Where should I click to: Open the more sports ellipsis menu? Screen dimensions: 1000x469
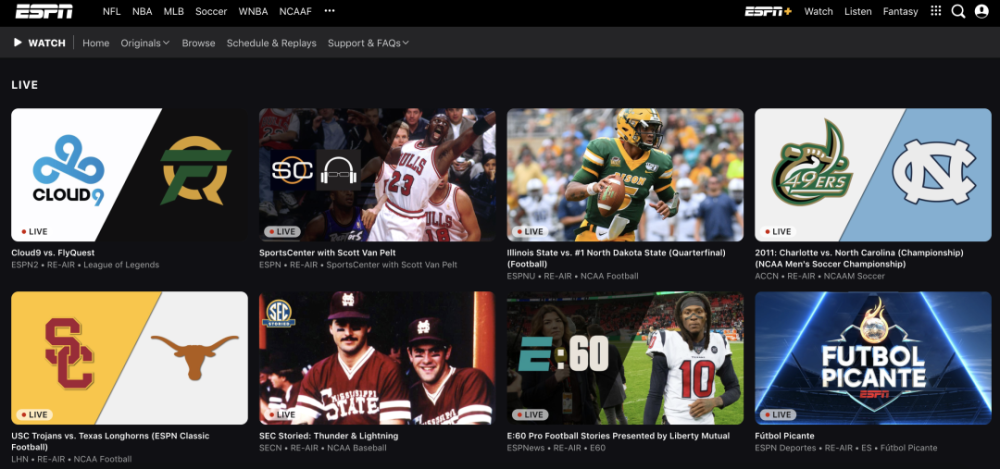(330, 11)
